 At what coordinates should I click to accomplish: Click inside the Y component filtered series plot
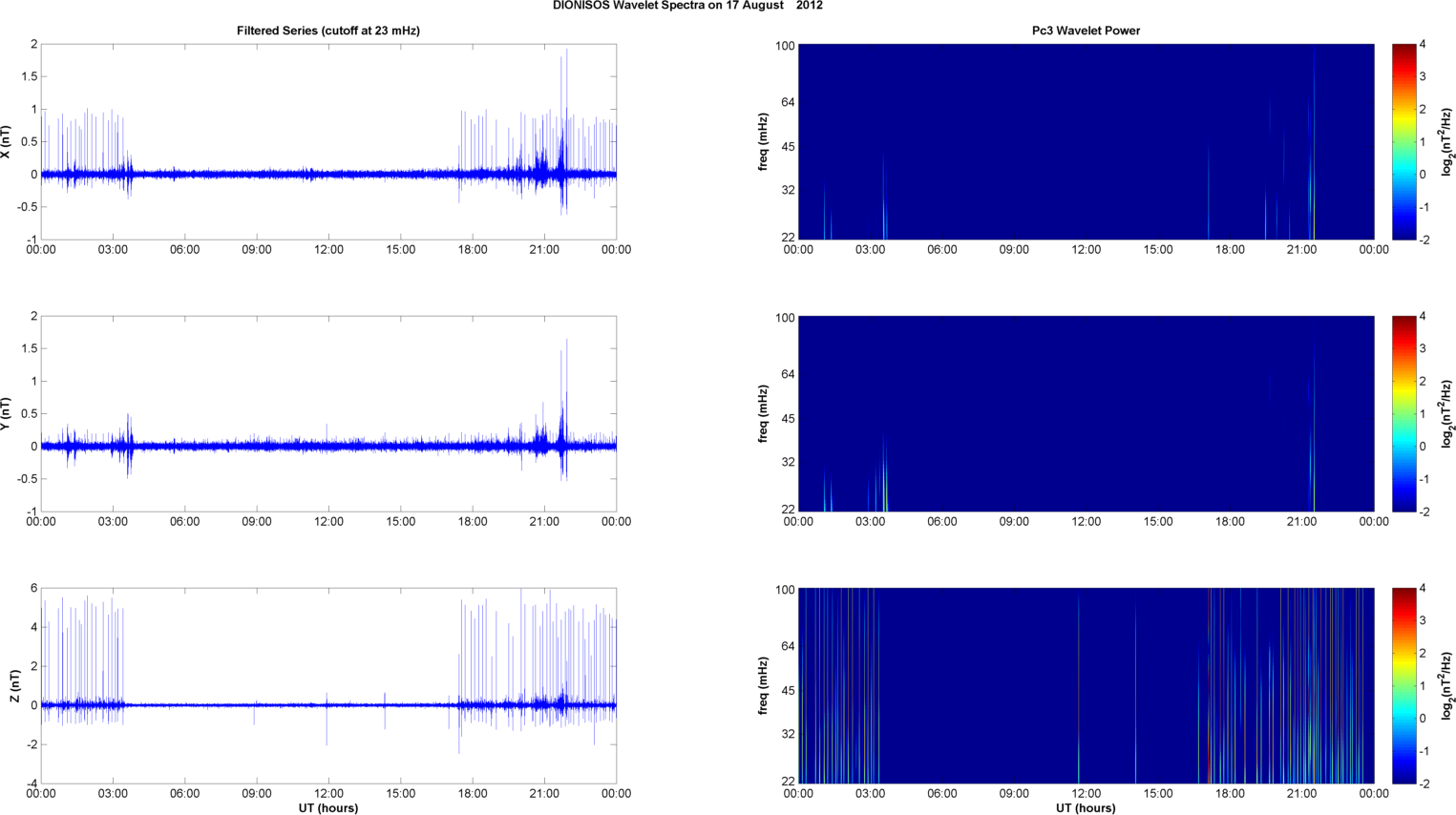[328, 413]
